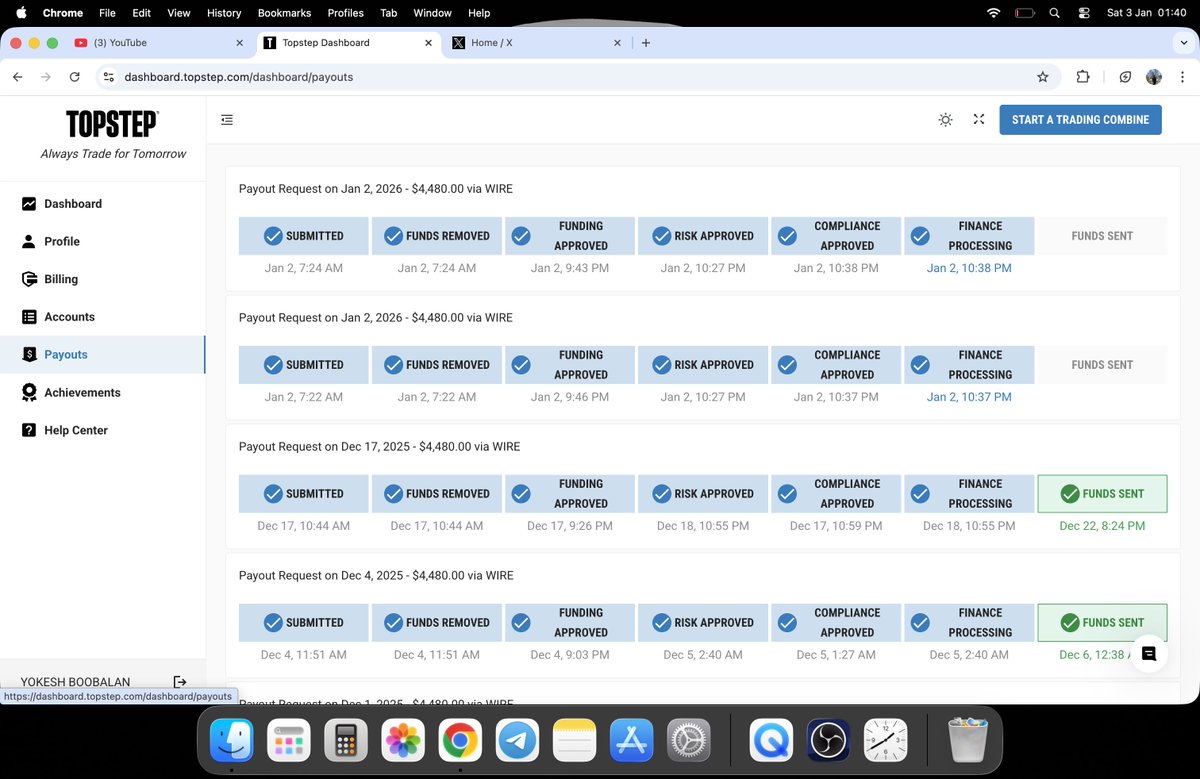Click Funds Sent on Dec 17 payout
The image size is (1200, 779).
1102,494
